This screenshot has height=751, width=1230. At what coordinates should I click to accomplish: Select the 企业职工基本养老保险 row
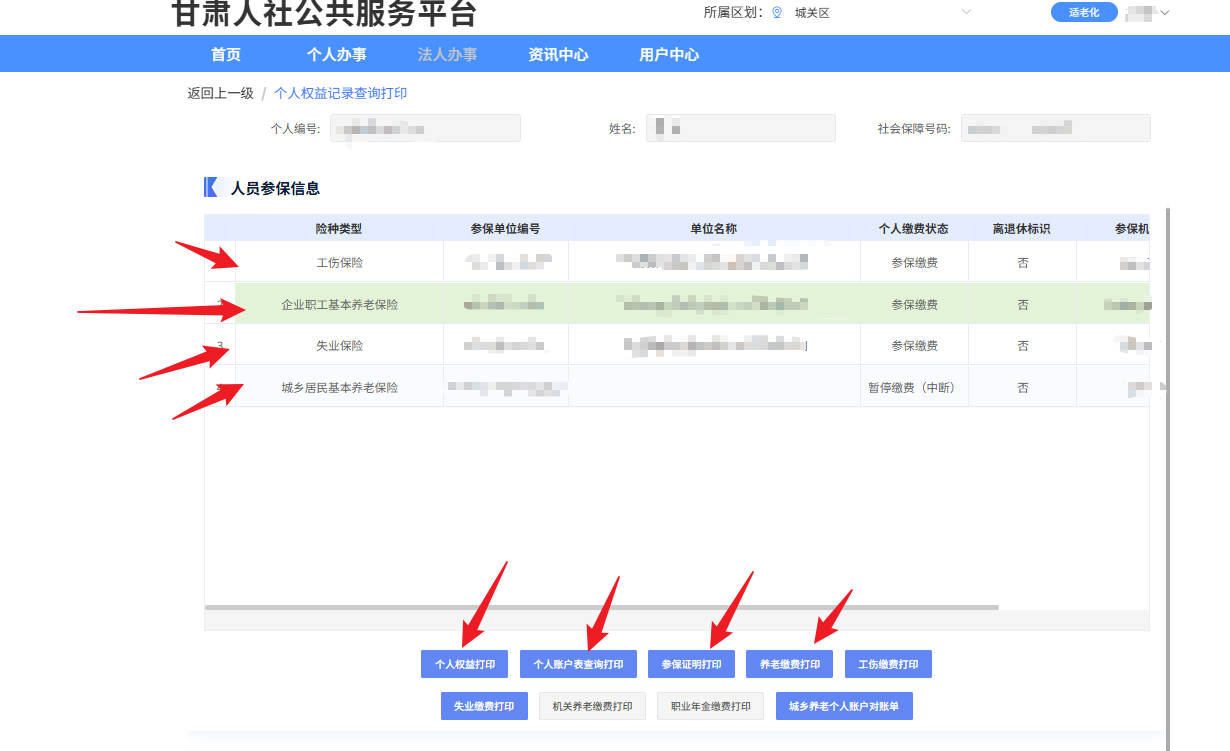pos(677,304)
